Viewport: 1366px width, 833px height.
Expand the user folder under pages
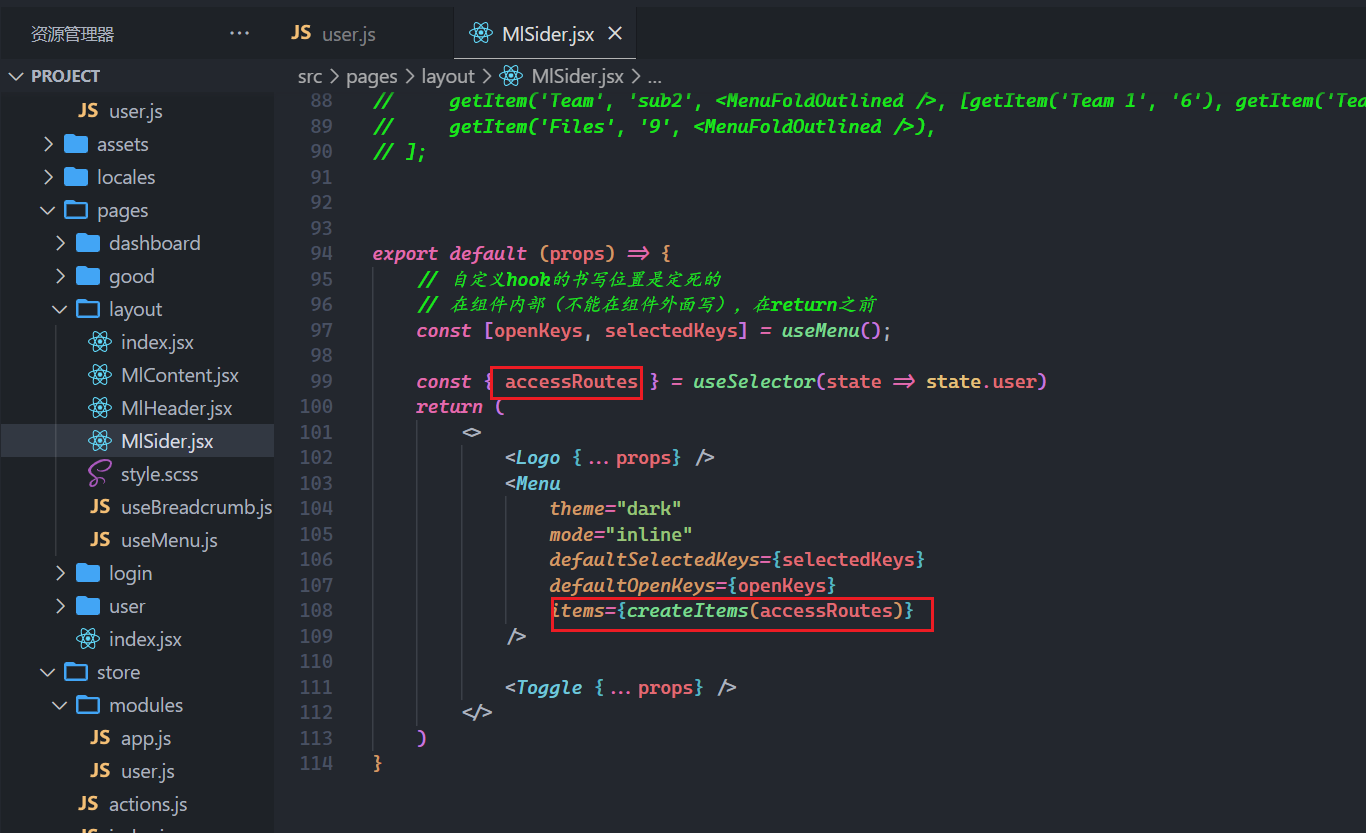pyautogui.click(x=61, y=607)
